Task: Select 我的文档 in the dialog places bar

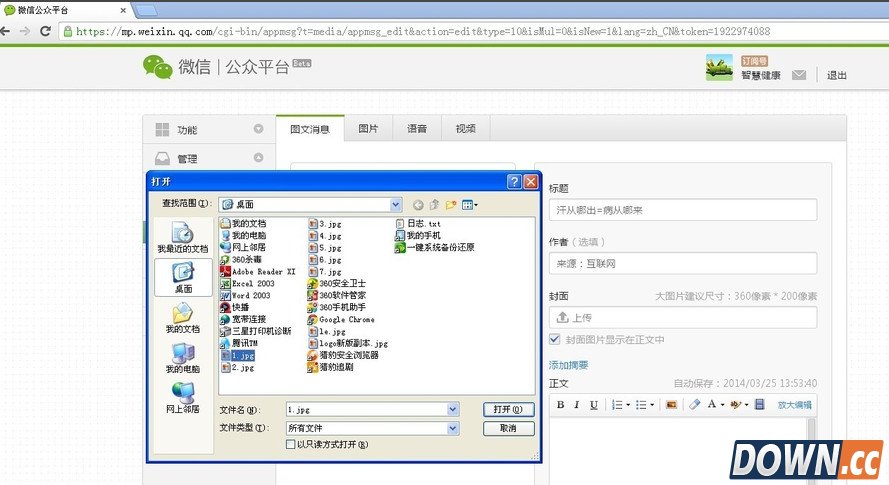Action: pyautogui.click(x=183, y=318)
